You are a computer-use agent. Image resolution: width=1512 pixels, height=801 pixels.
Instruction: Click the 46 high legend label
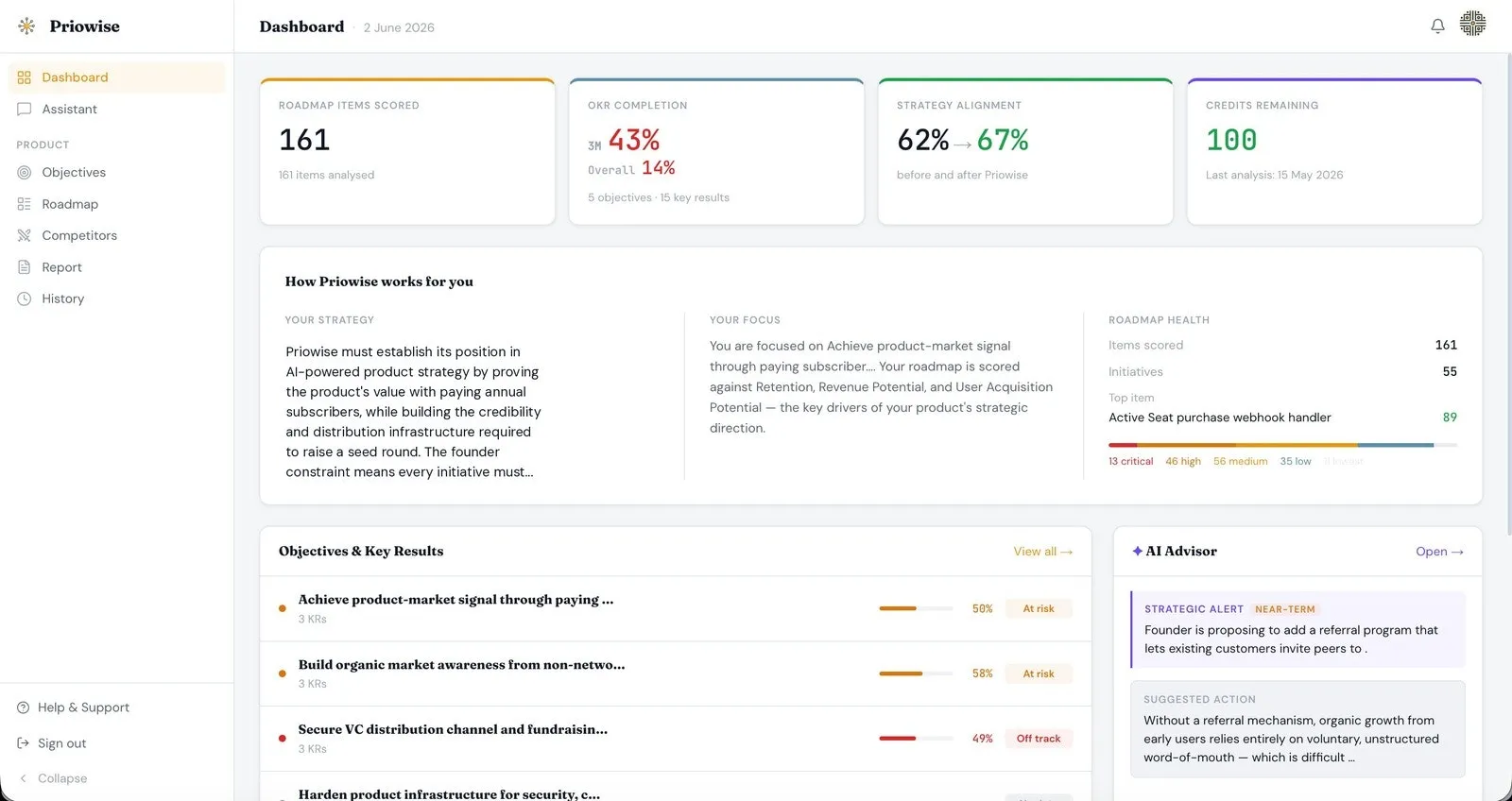pyautogui.click(x=1183, y=462)
